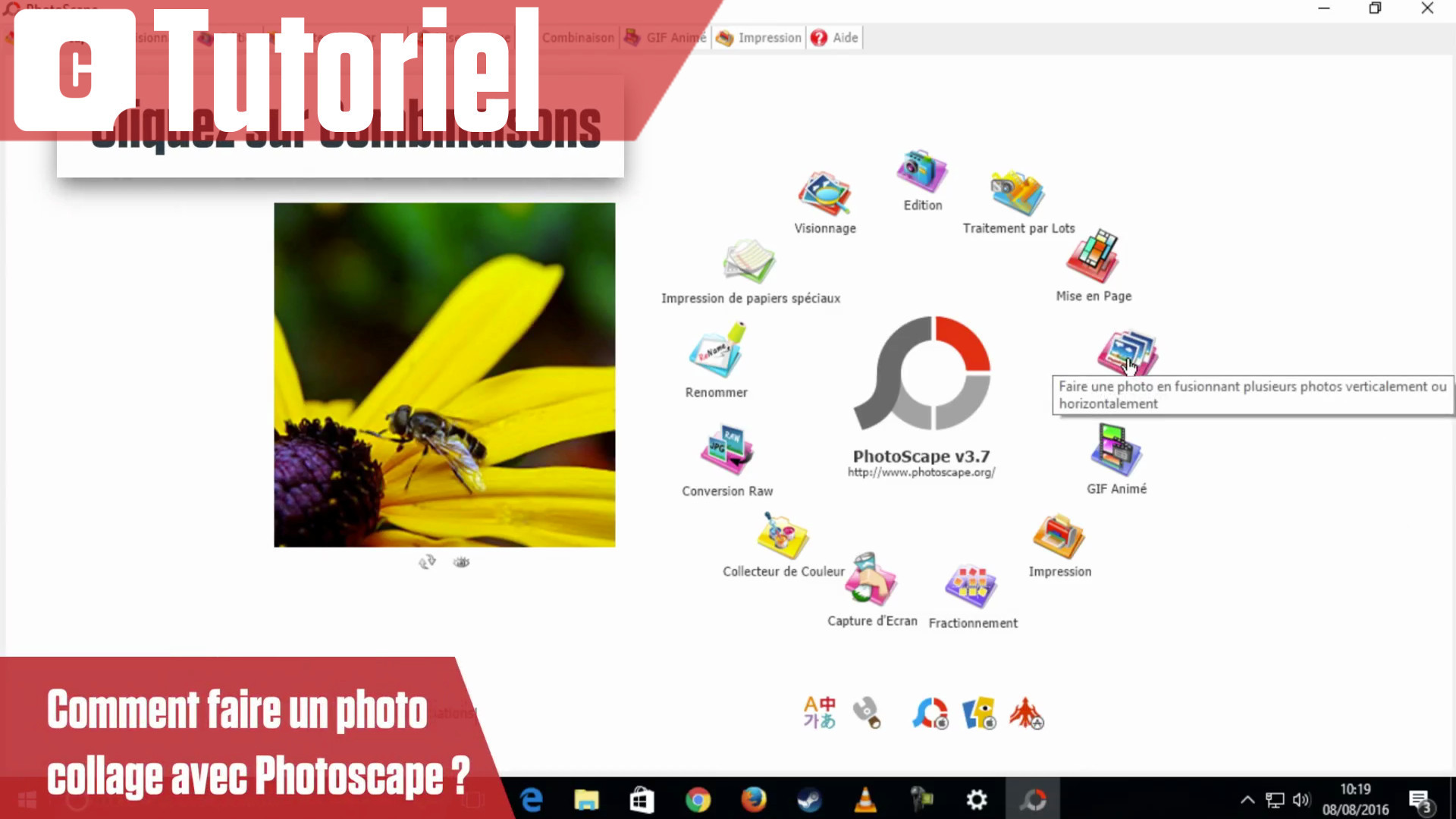
Task: Click the rotate icon below the flower photo
Action: point(427,562)
